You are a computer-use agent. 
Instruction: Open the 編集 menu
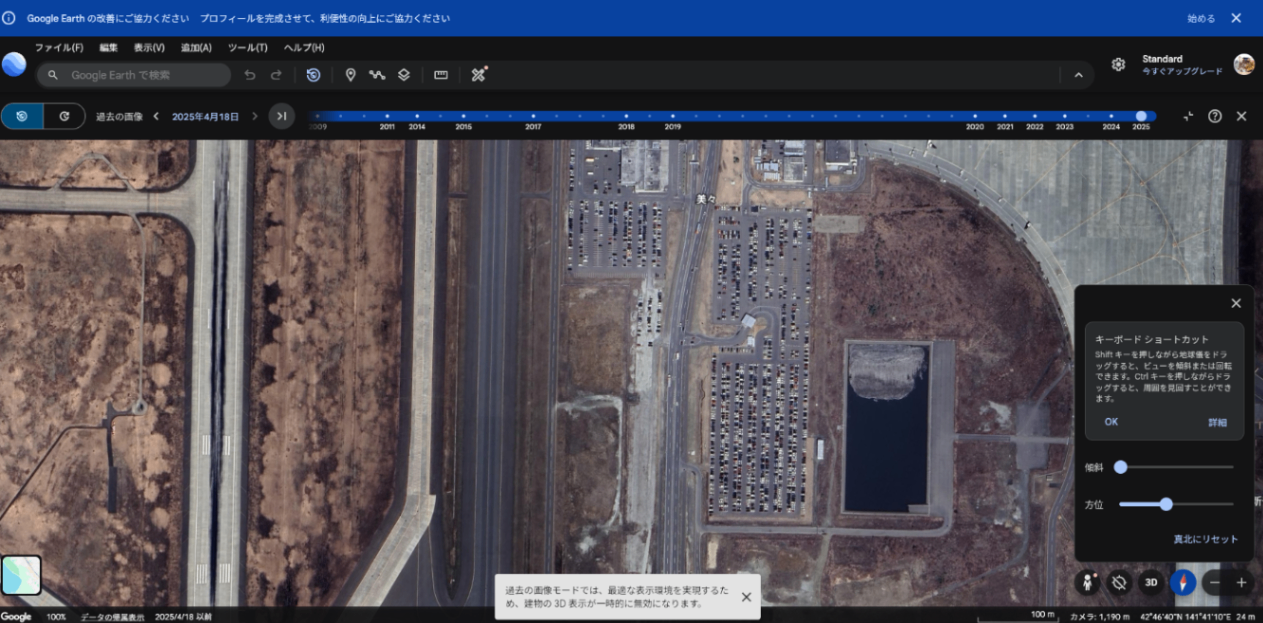point(108,47)
